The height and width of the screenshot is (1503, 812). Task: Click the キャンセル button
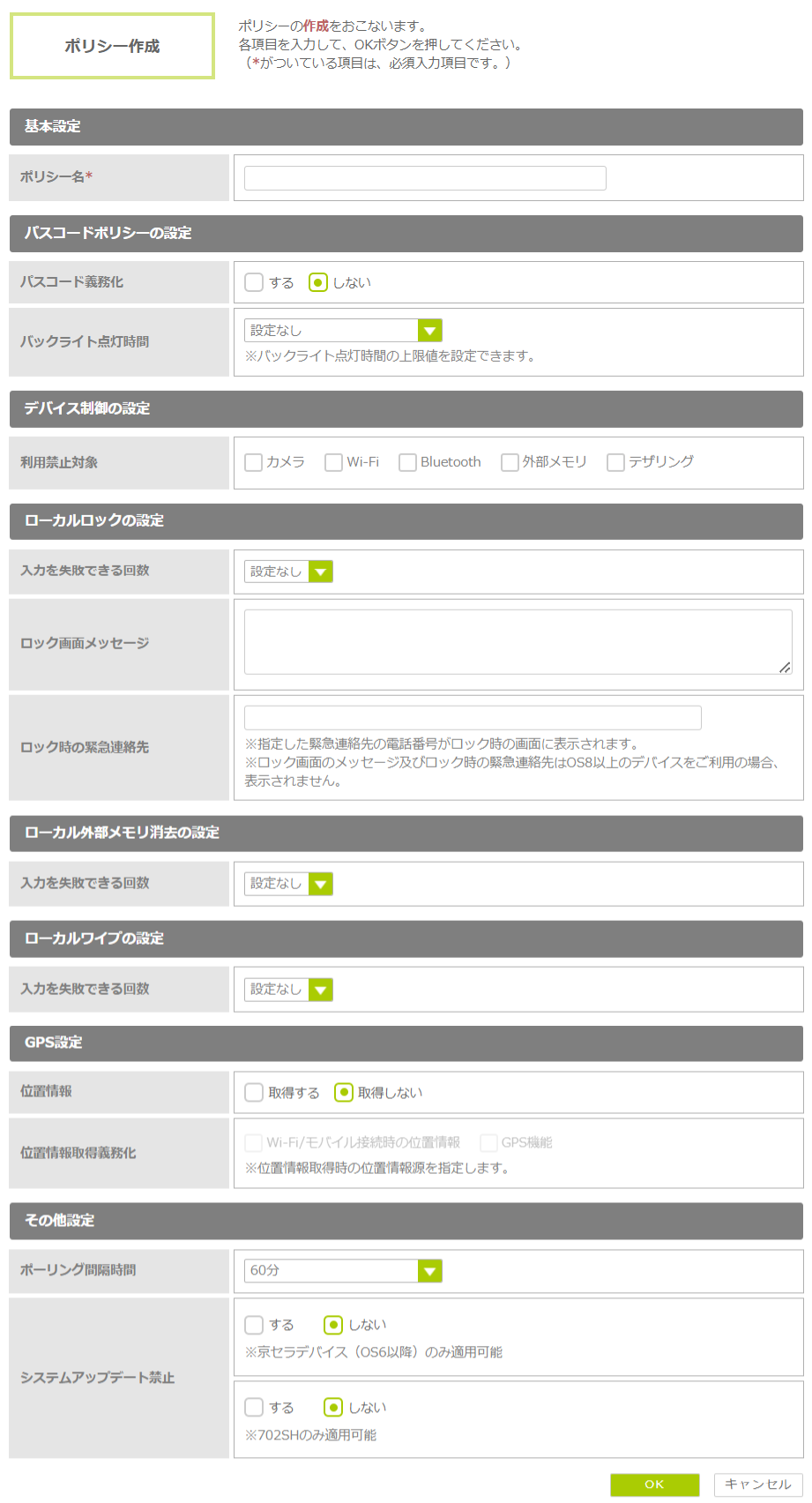click(757, 1484)
